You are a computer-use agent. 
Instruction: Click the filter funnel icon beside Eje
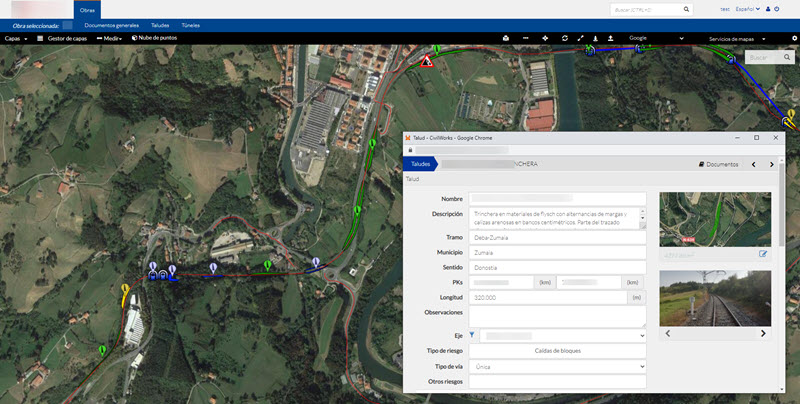point(473,336)
